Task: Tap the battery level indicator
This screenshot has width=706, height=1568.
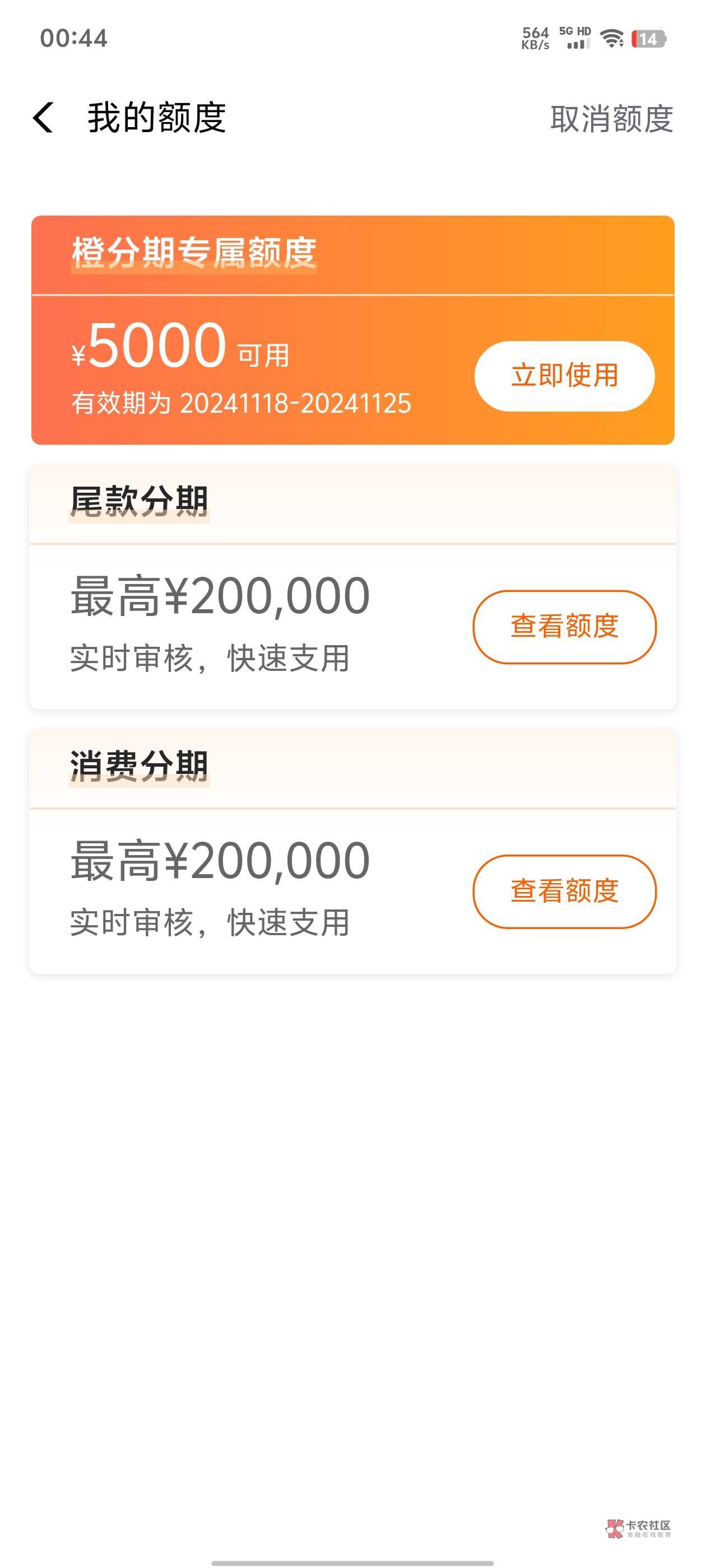Action: point(649,39)
